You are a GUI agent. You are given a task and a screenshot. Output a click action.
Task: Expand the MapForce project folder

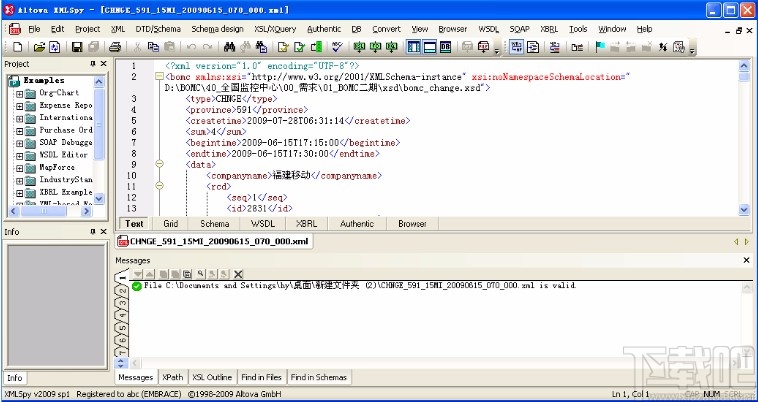[x=19, y=169]
